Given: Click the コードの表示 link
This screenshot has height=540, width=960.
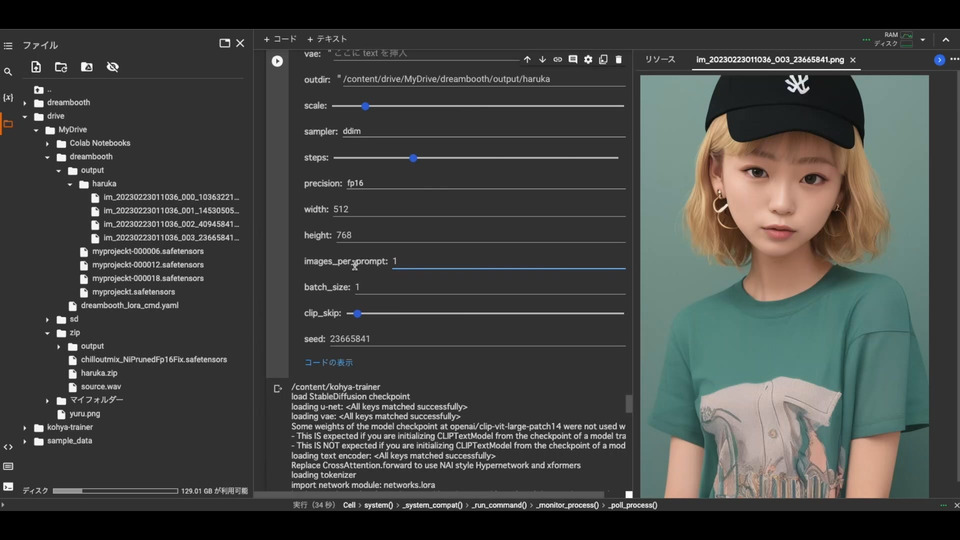Looking at the screenshot, I should coord(328,362).
